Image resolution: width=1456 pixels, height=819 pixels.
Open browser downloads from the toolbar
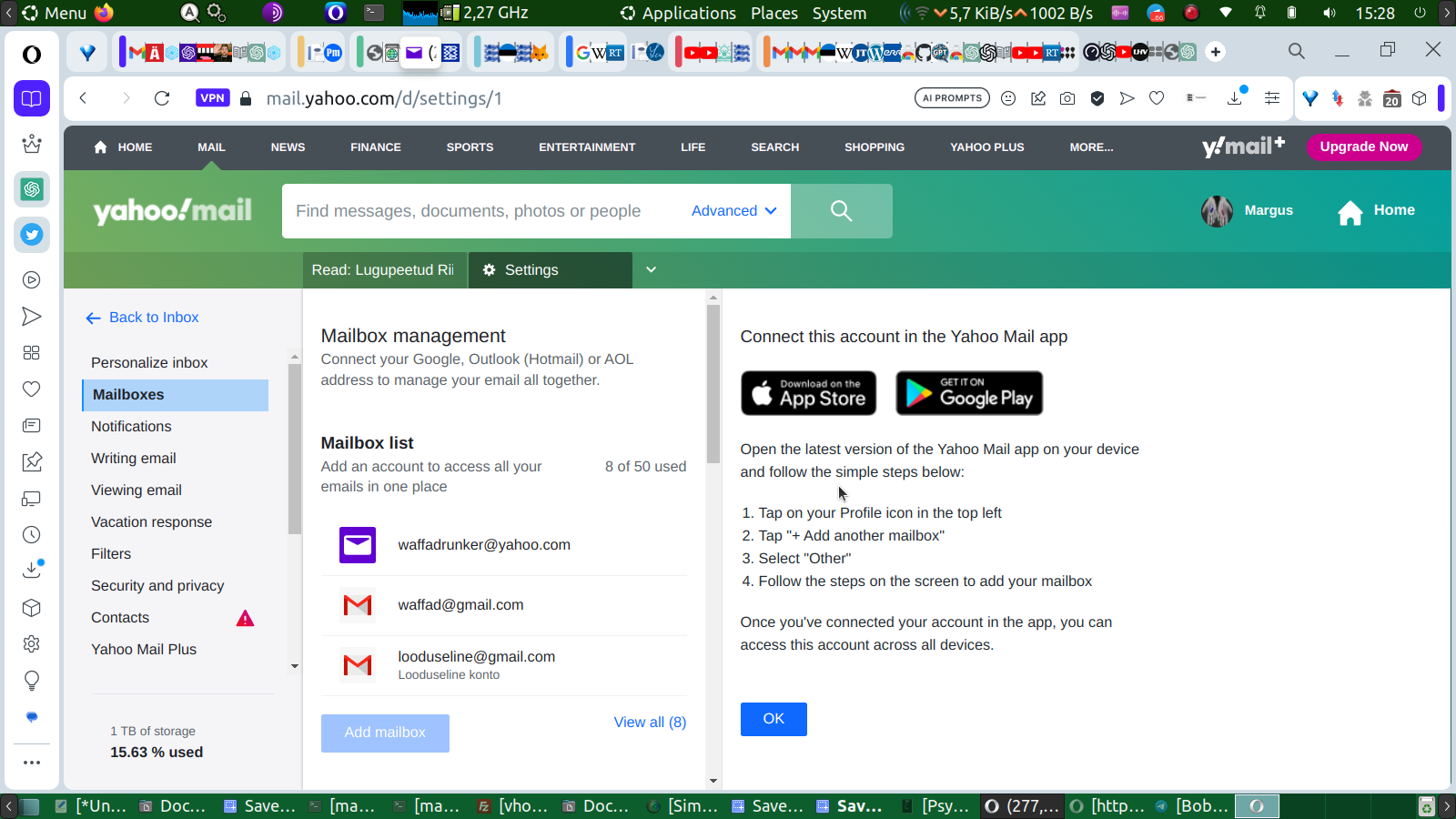tap(1235, 97)
